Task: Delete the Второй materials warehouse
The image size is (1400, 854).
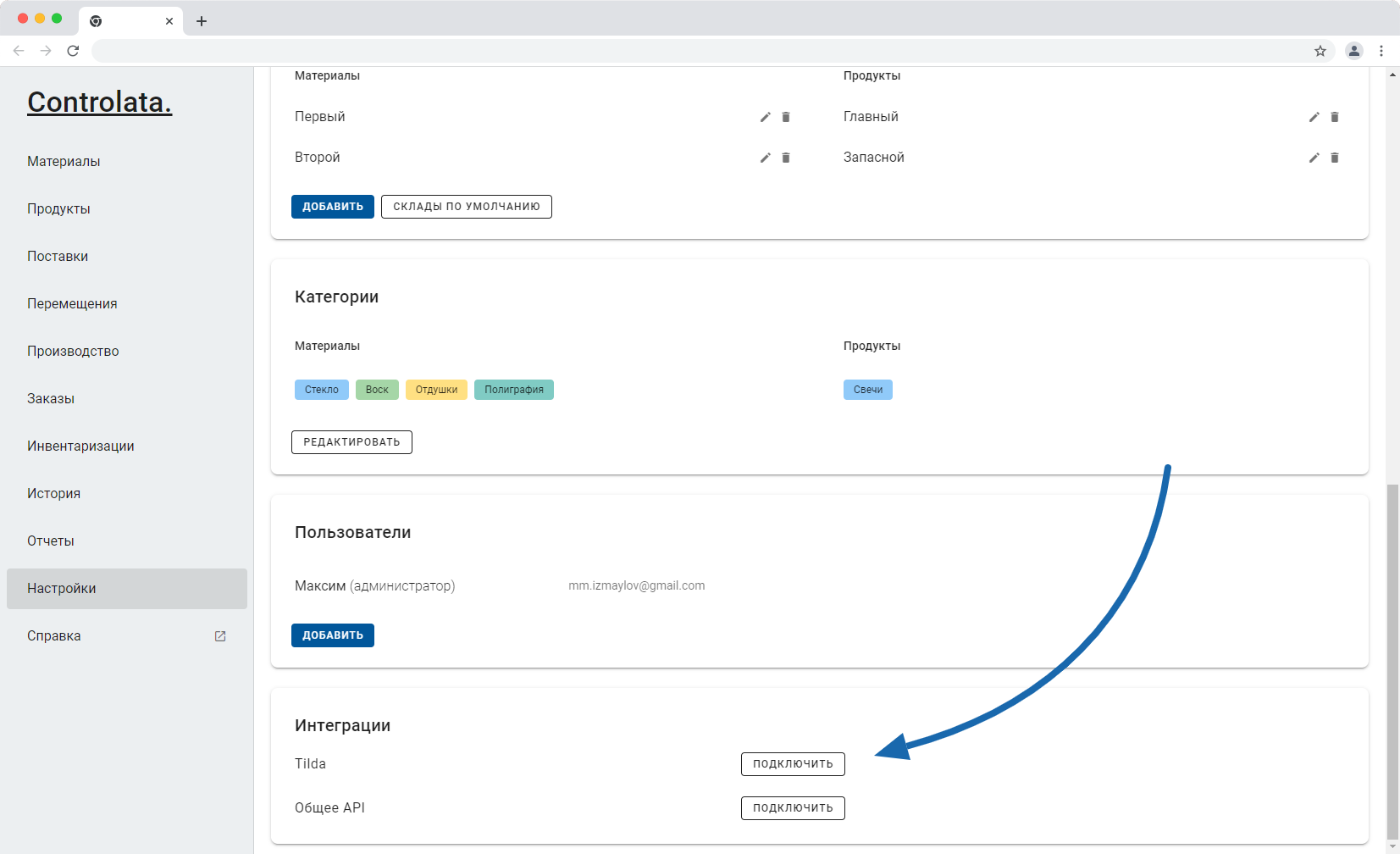Action: 786,158
